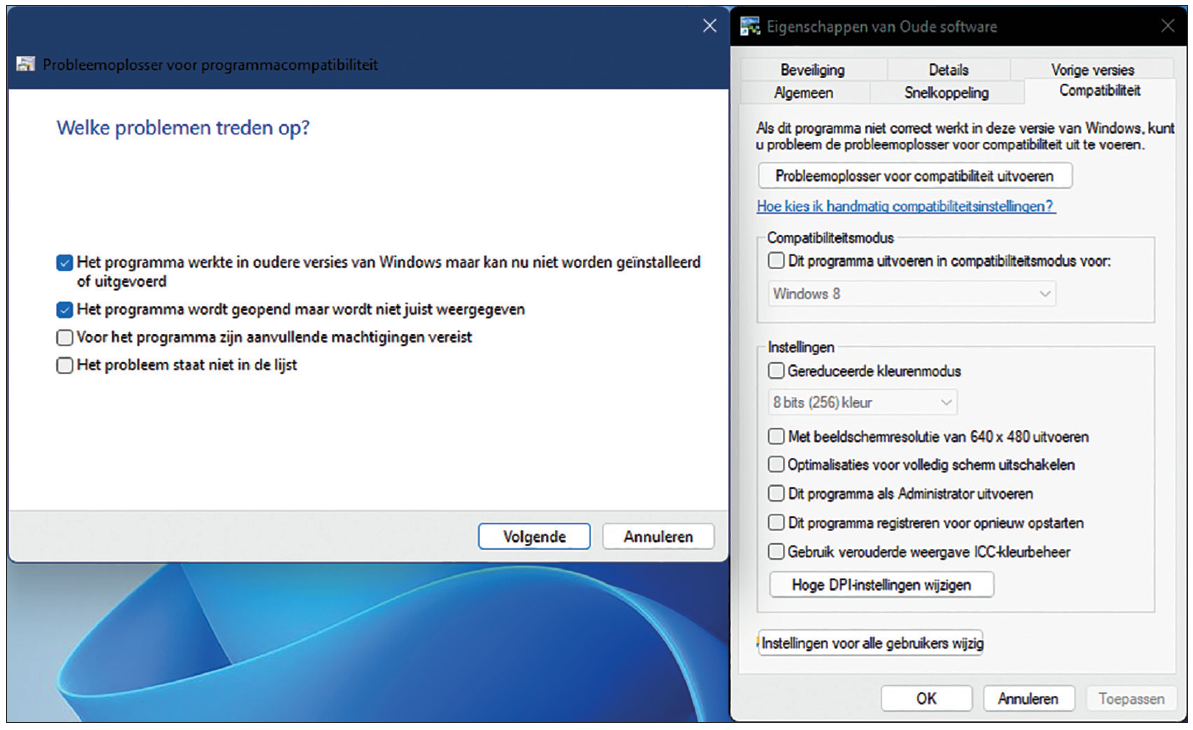Screen dimensions: 1193x730
Task: Switch to the Beveiliging tab
Action: click(x=813, y=70)
